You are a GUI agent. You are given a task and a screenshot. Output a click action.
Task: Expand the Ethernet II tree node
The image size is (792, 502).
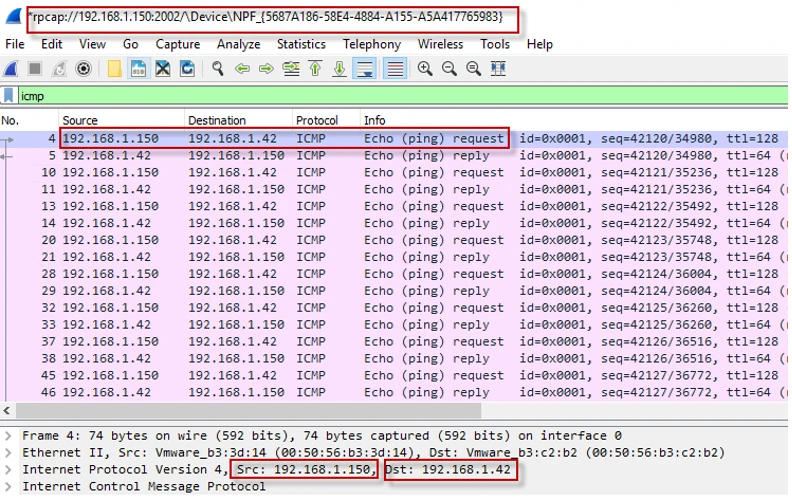click(x=10, y=453)
